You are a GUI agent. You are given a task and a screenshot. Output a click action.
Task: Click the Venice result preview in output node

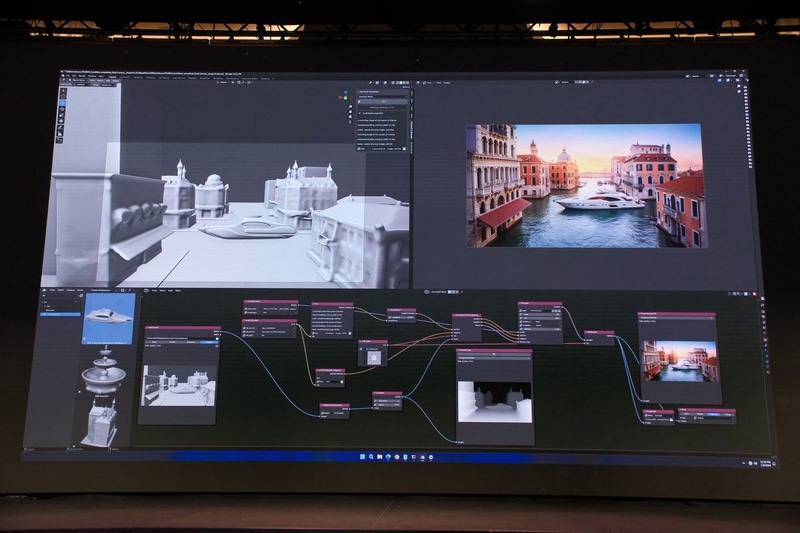[x=681, y=361]
